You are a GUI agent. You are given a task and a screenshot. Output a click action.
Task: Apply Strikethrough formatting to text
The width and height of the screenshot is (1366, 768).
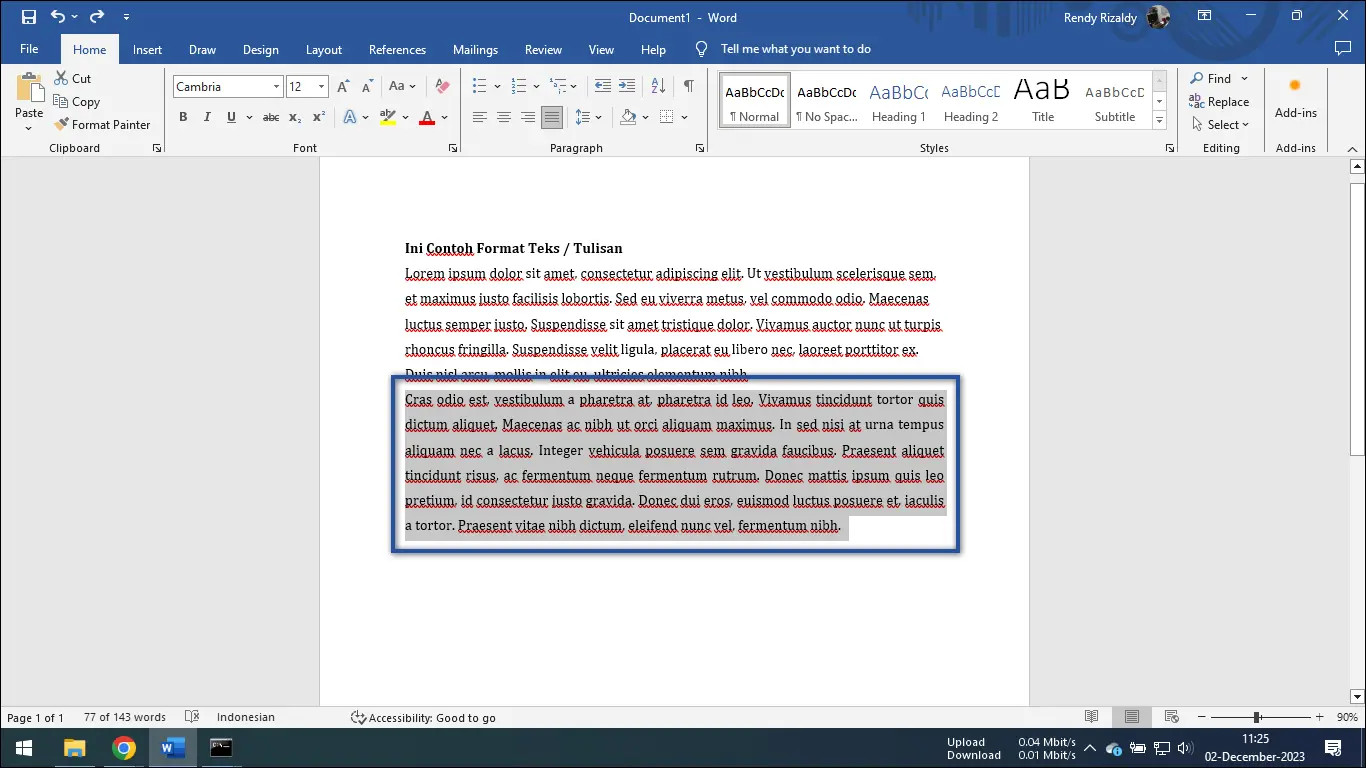point(270,118)
